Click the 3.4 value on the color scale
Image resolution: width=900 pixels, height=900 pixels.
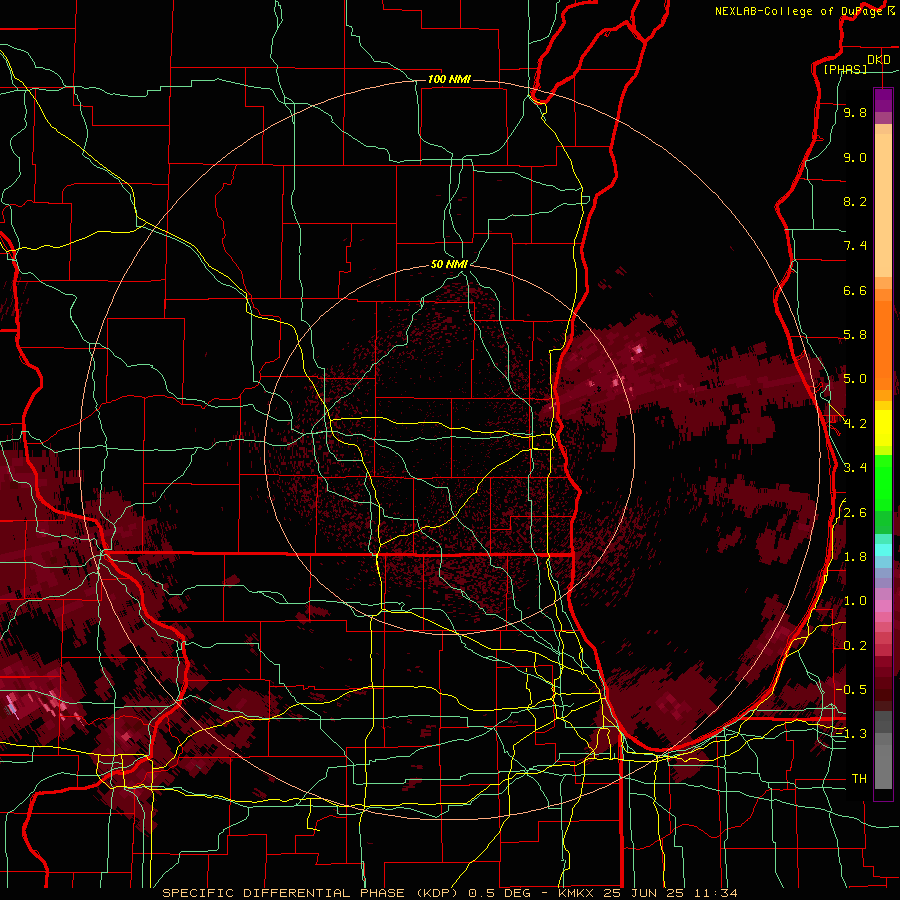point(855,468)
